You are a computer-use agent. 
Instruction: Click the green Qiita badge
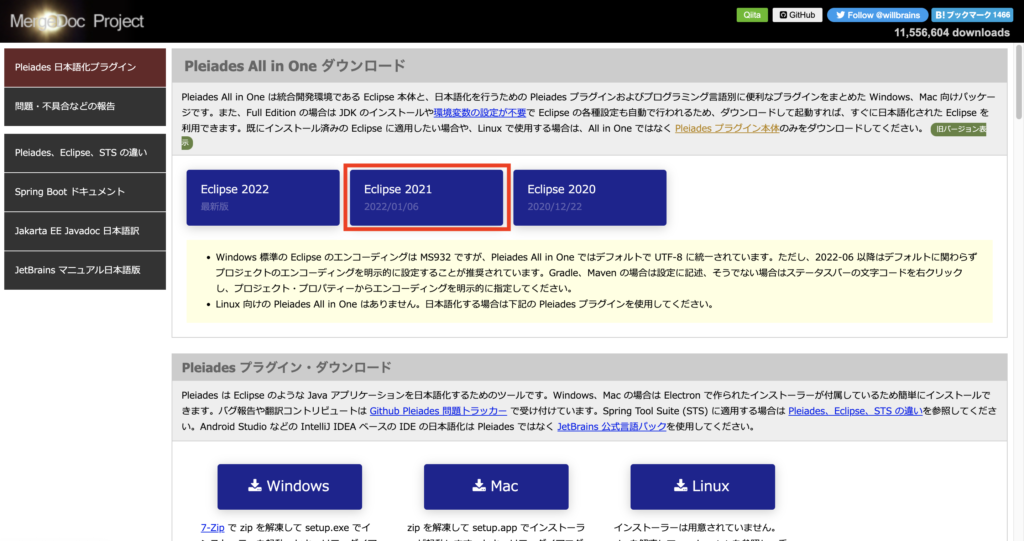pyautogui.click(x=752, y=15)
